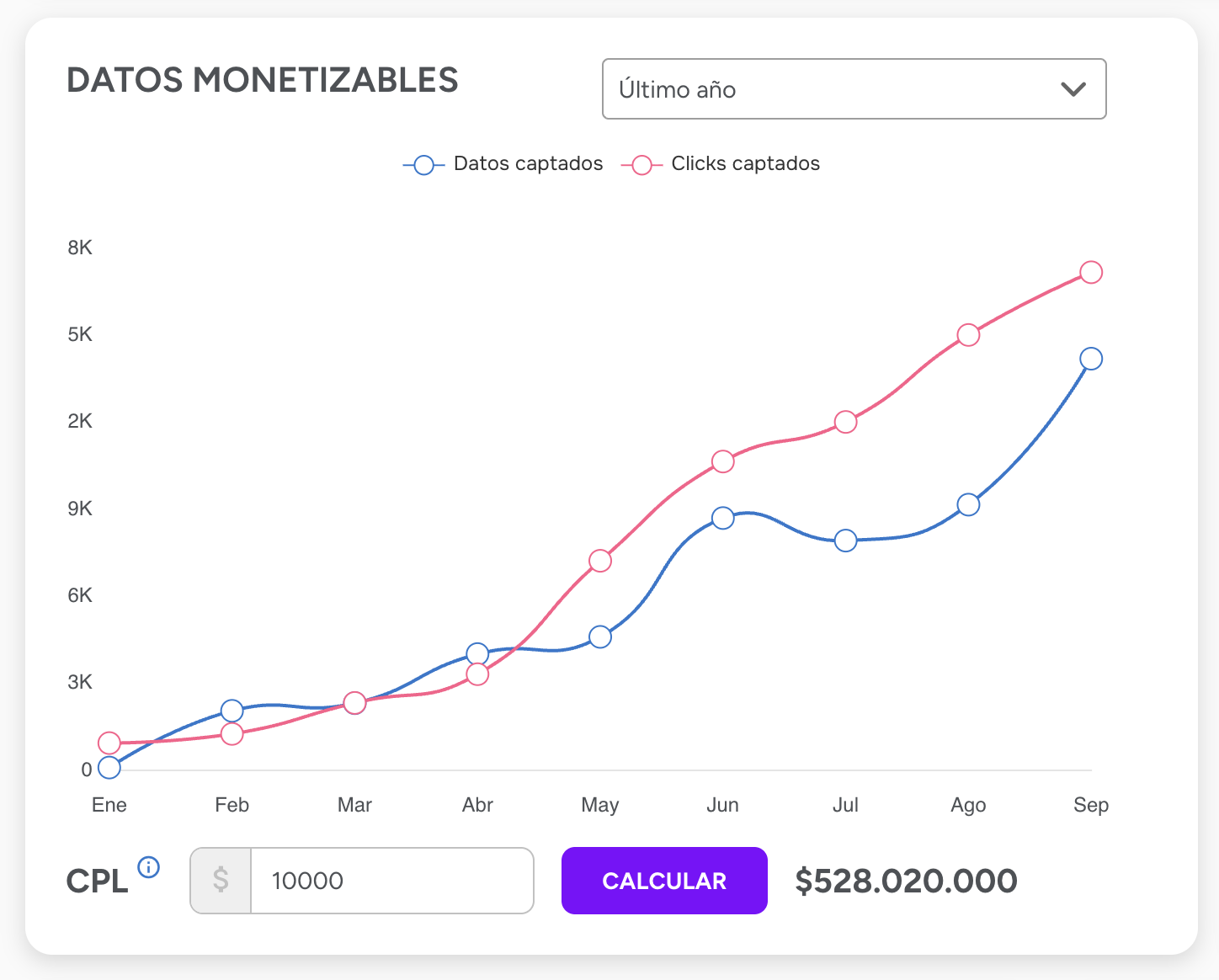
Task: Click the info icon next to CPL
Action: pyautogui.click(x=149, y=868)
